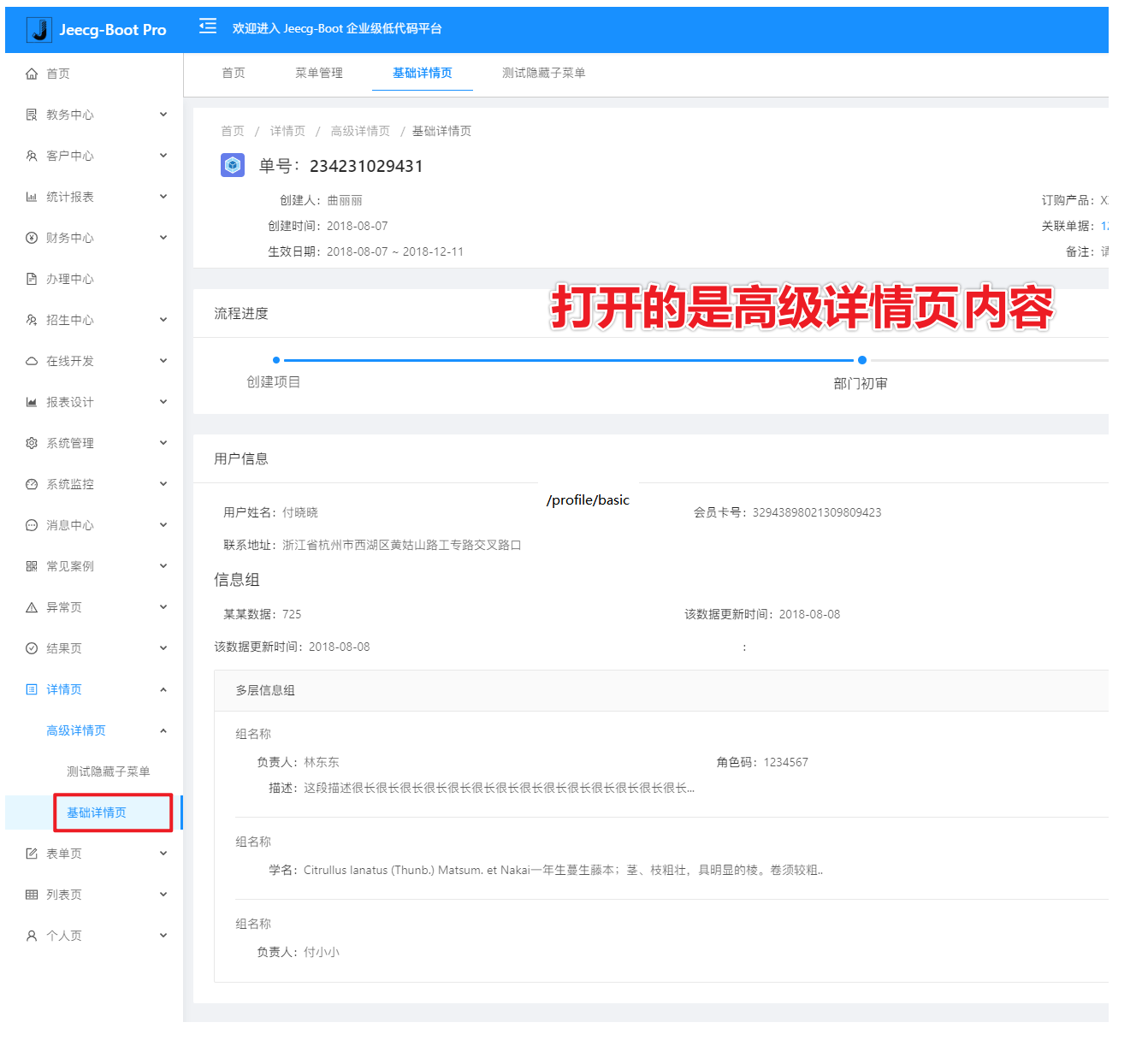1148x1040 pixels.
Task: Collapse the sidebar via the hamburger icon
Action: [206, 27]
